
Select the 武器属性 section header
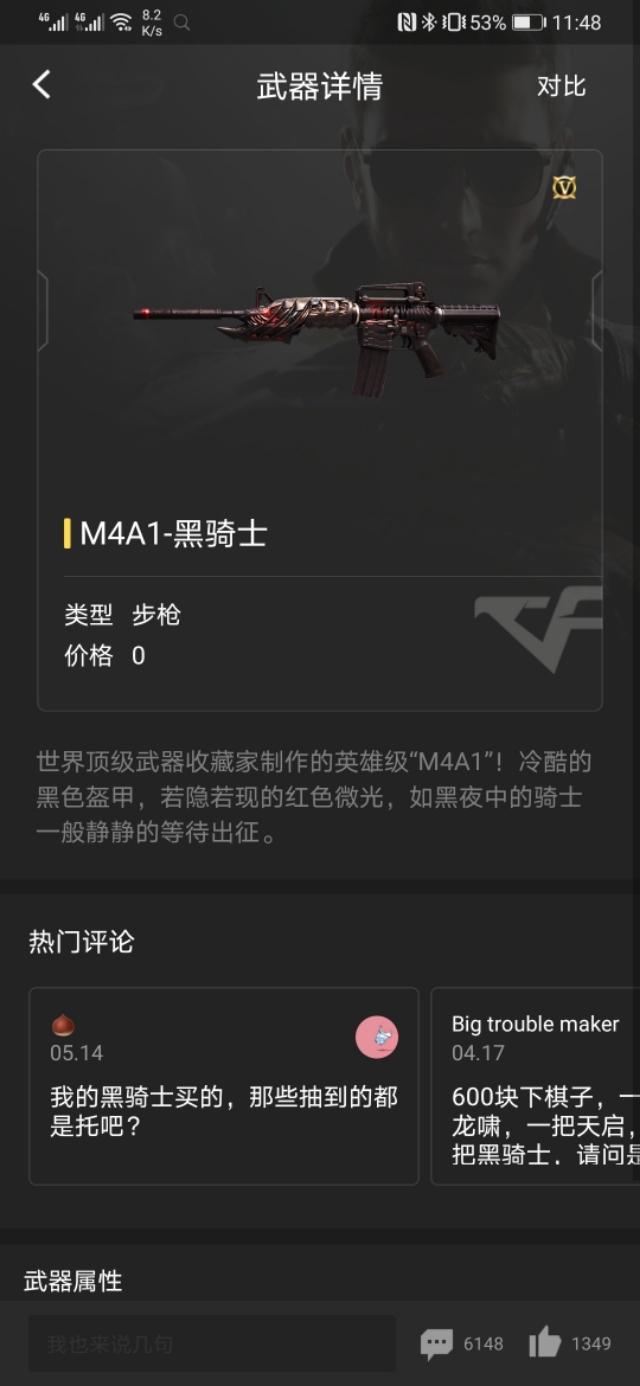[73, 1281]
